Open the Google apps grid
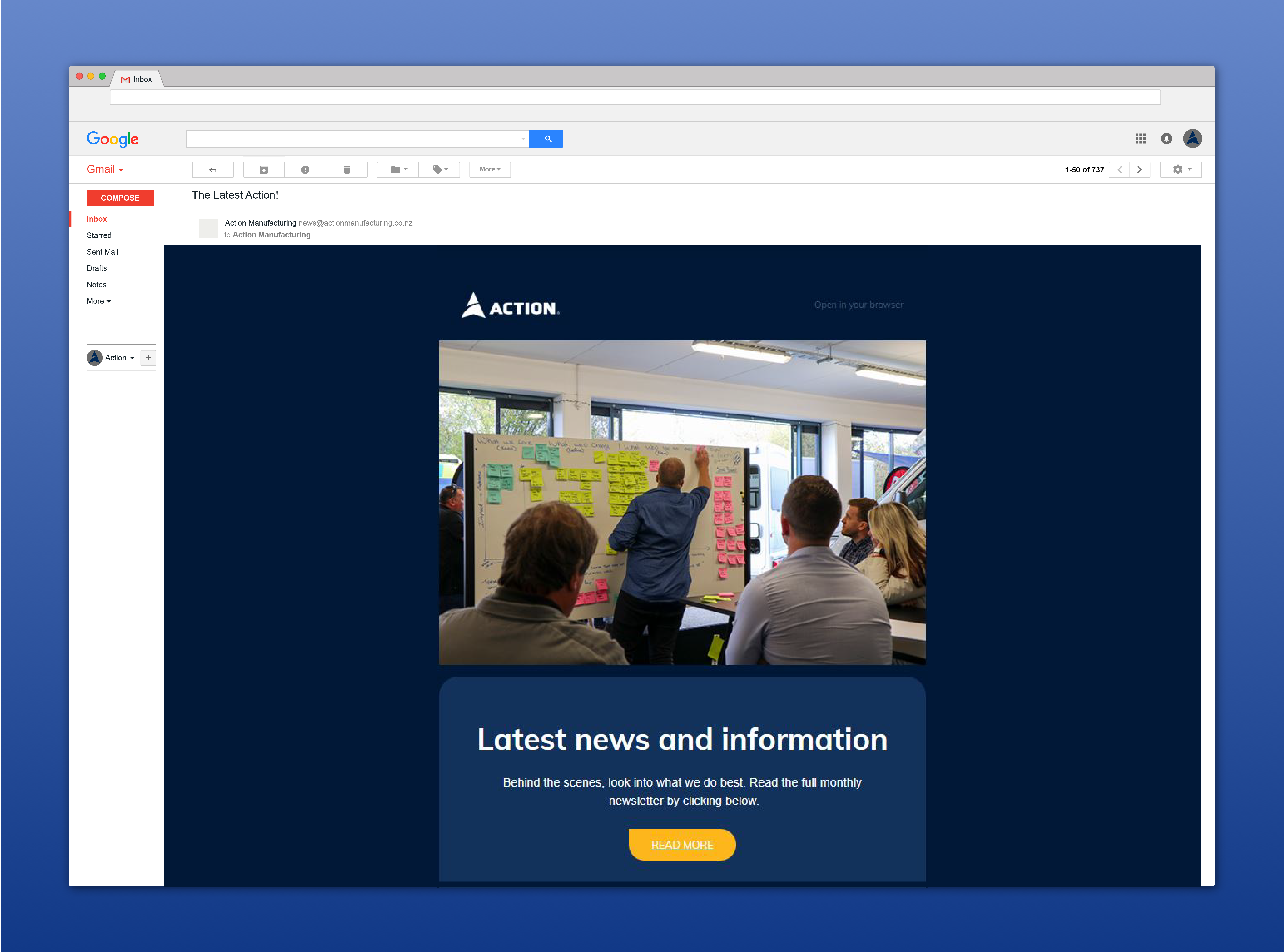This screenshot has height=952, width=1284. (1141, 139)
